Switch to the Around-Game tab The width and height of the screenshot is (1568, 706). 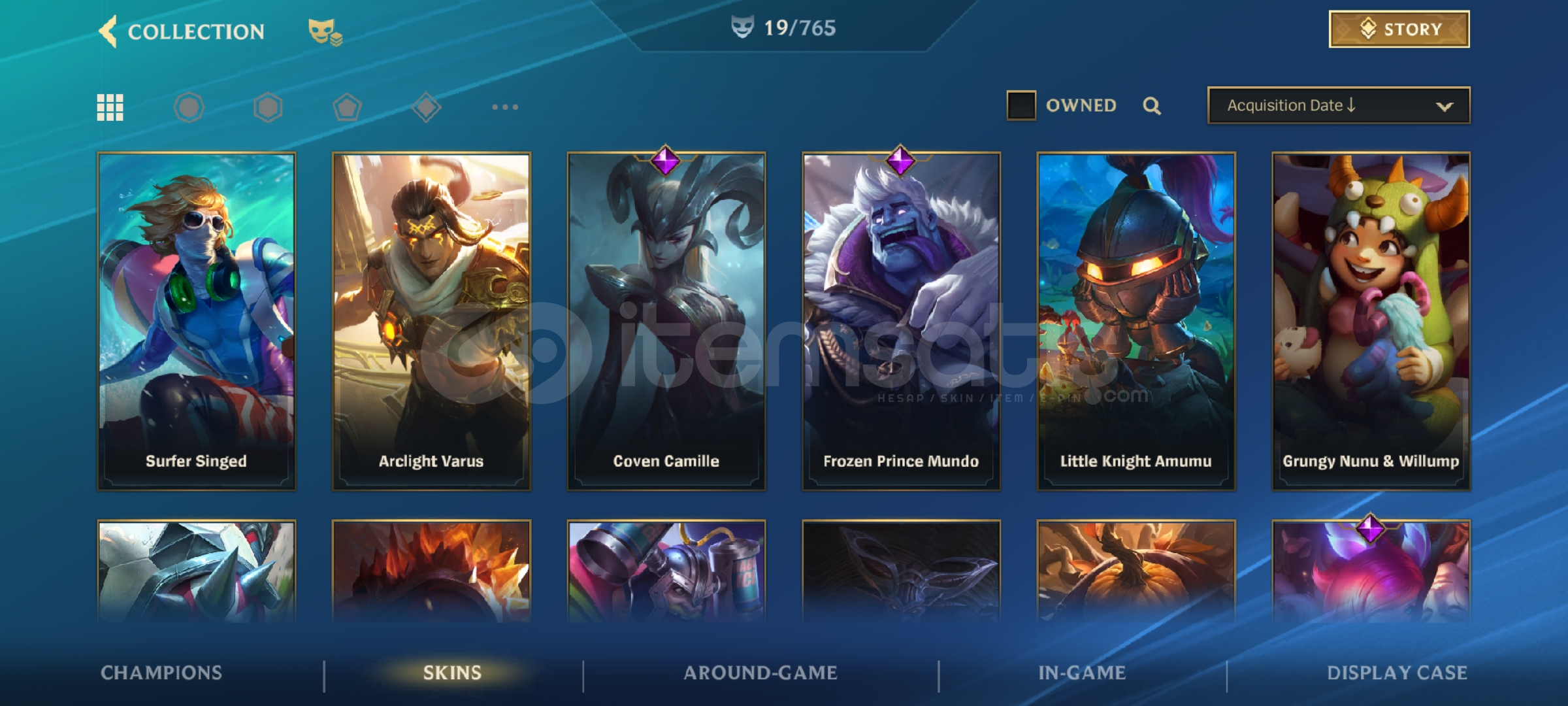(760, 673)
